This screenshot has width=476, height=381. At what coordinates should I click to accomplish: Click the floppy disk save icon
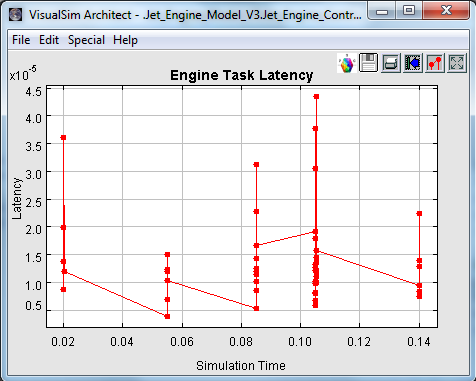[368, 63]
